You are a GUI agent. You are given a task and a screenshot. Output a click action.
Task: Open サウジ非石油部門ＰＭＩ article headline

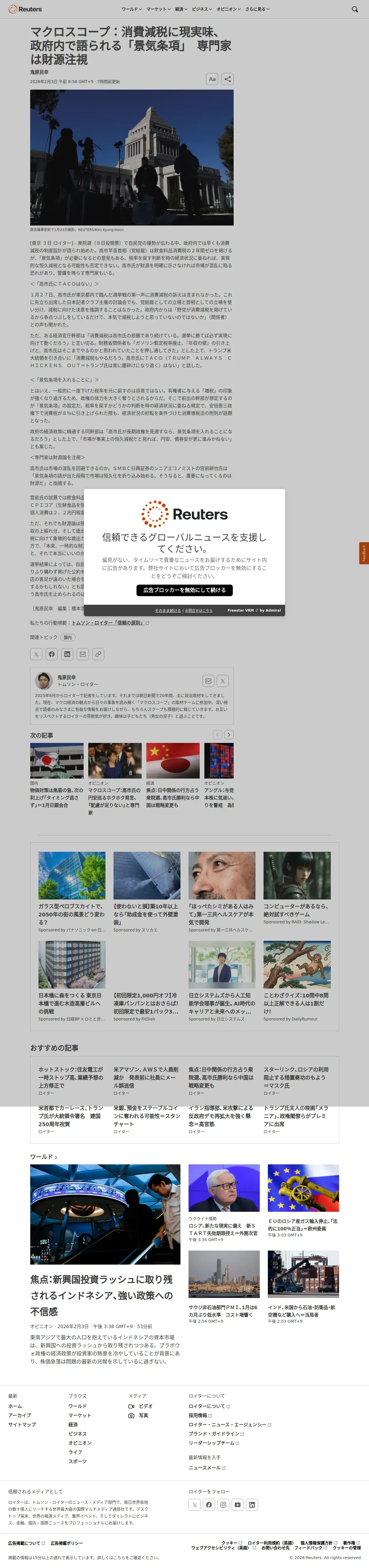224,1311
